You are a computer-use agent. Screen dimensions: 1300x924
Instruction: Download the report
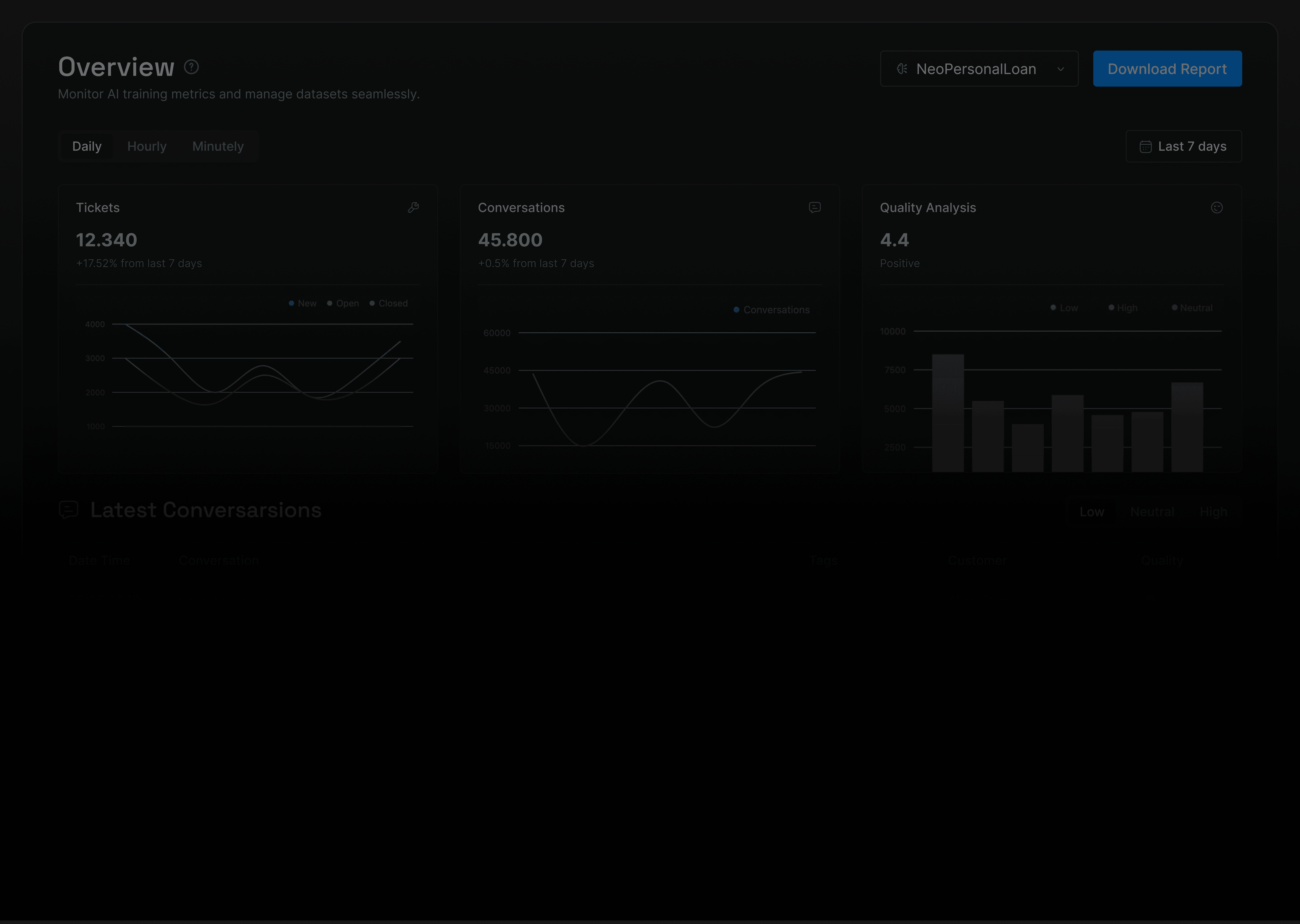(1167, 69)
